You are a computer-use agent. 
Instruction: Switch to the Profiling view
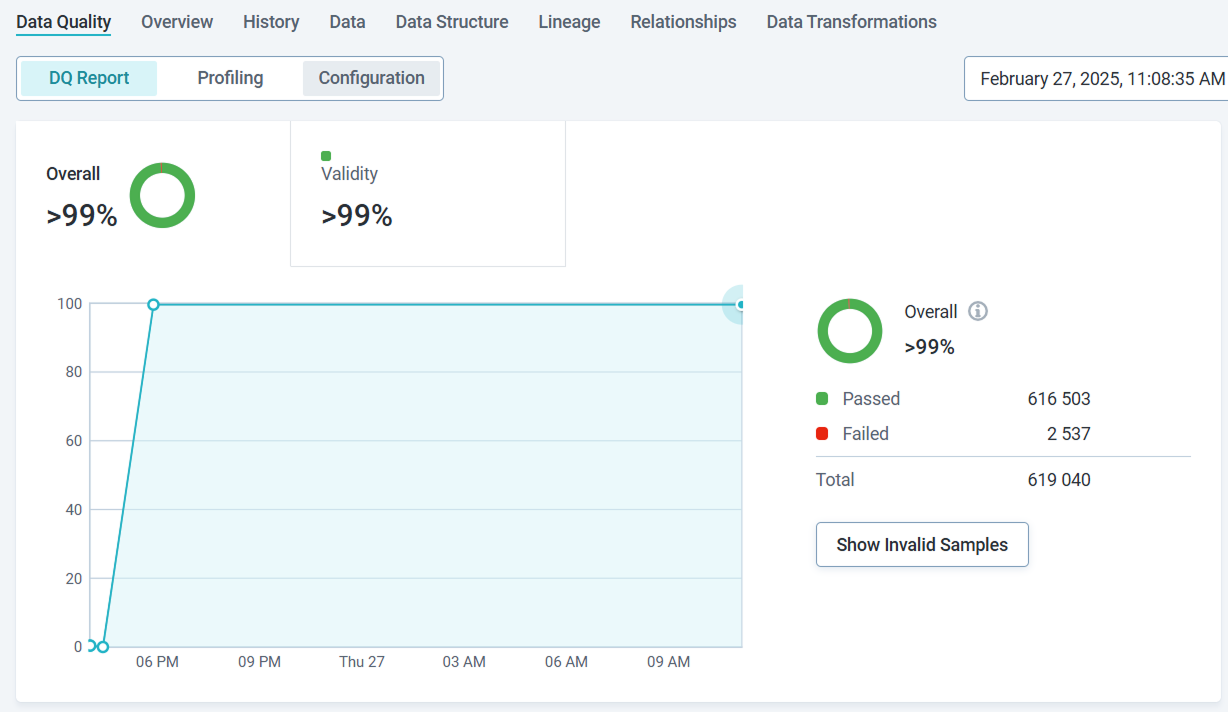click(230, 77)
